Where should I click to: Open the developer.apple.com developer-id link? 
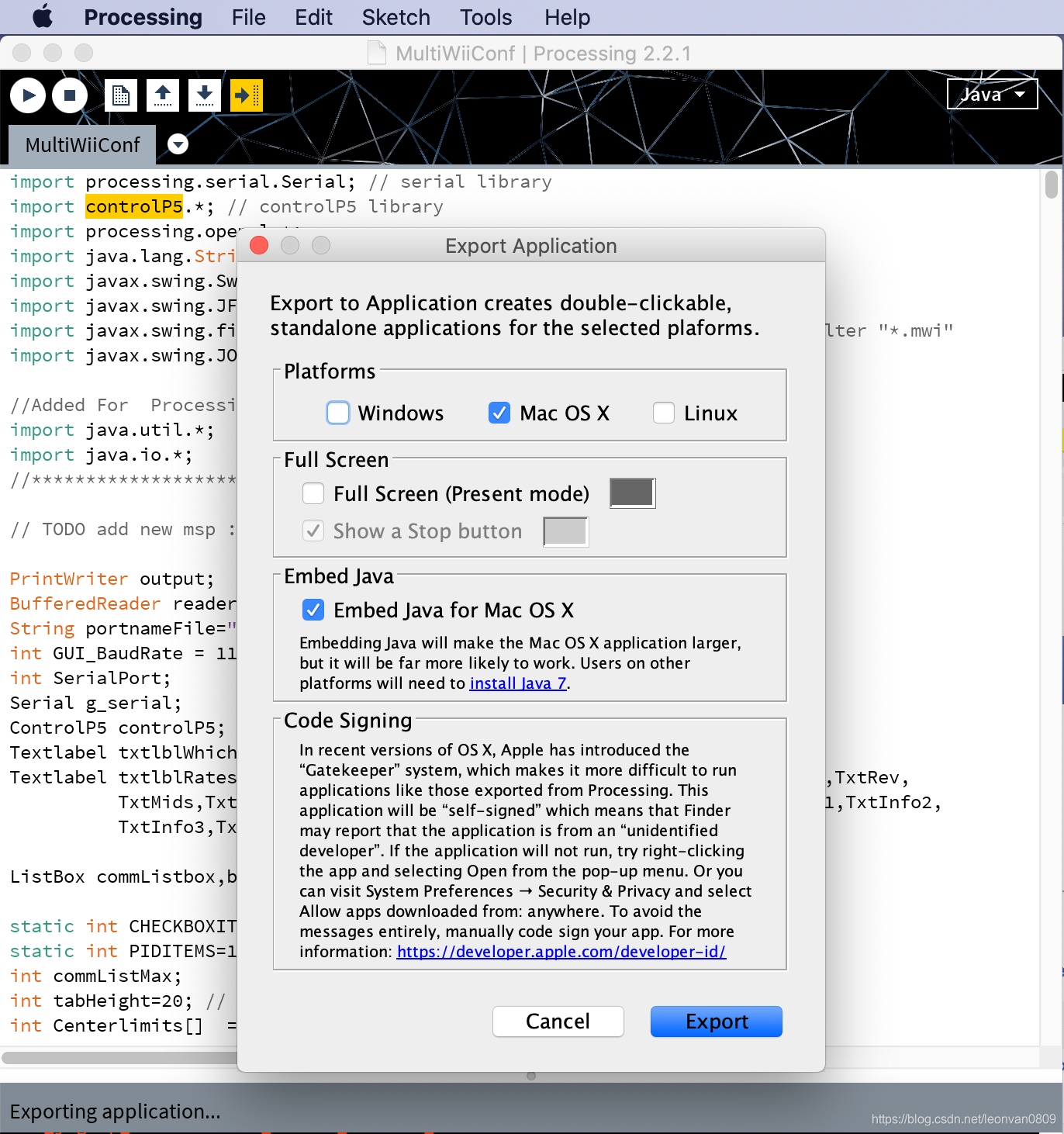click(561, 952)
